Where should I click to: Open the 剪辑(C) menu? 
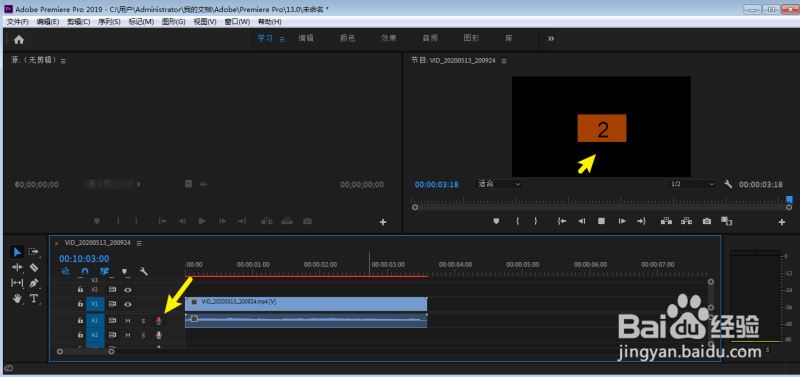[x=79, y=22]
